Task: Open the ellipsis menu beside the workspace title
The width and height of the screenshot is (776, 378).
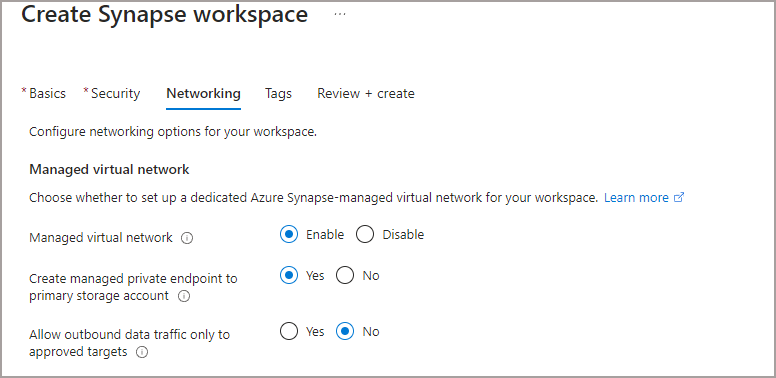Action: click(340, 14)
